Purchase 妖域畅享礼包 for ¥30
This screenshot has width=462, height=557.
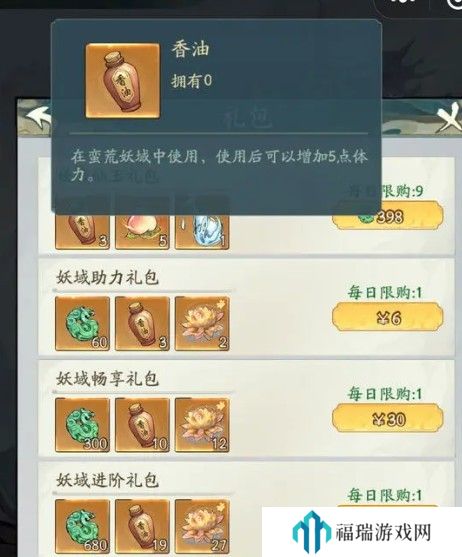(388, 418)
